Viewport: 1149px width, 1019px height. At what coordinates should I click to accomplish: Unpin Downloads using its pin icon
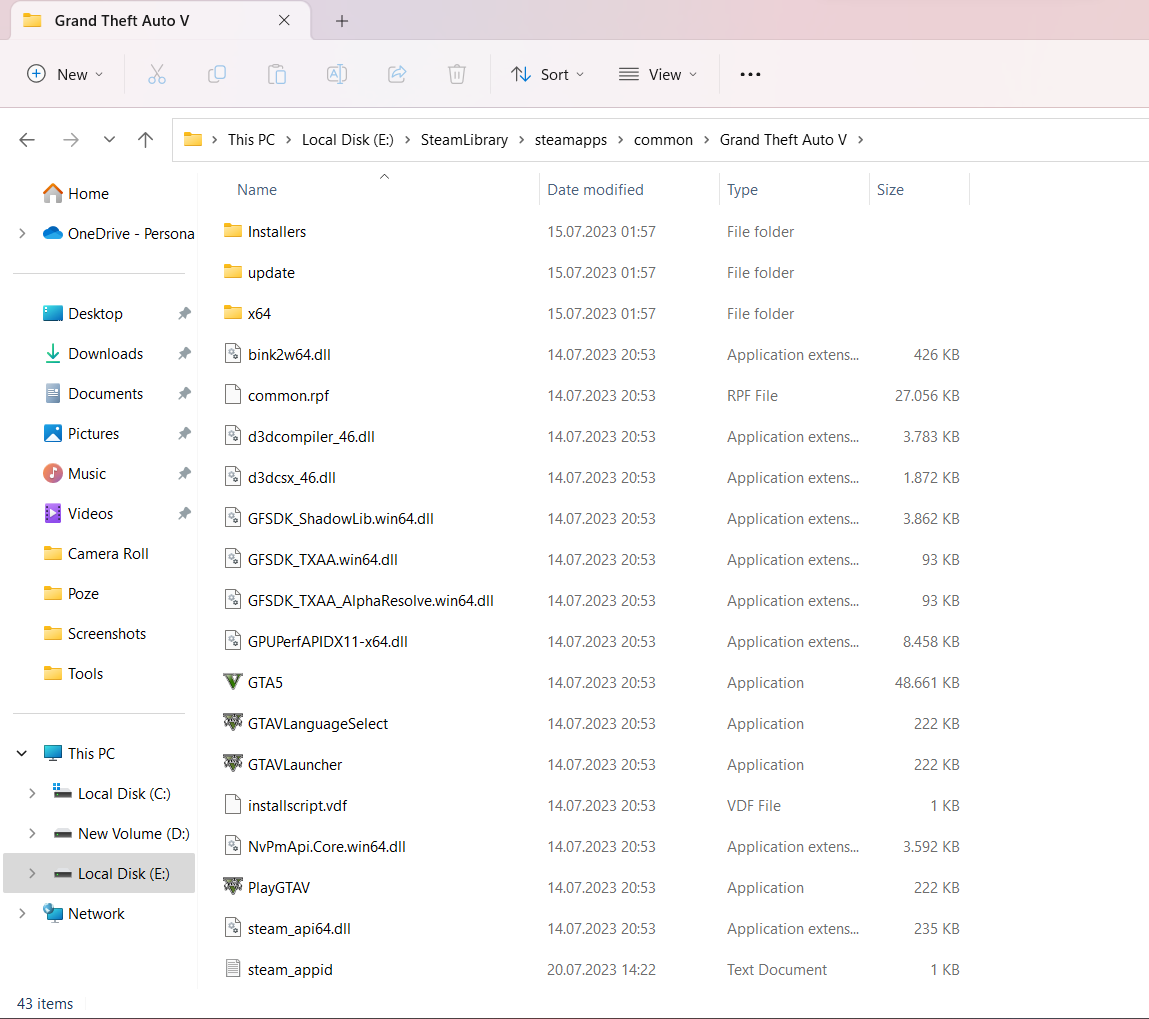point(185,354)
